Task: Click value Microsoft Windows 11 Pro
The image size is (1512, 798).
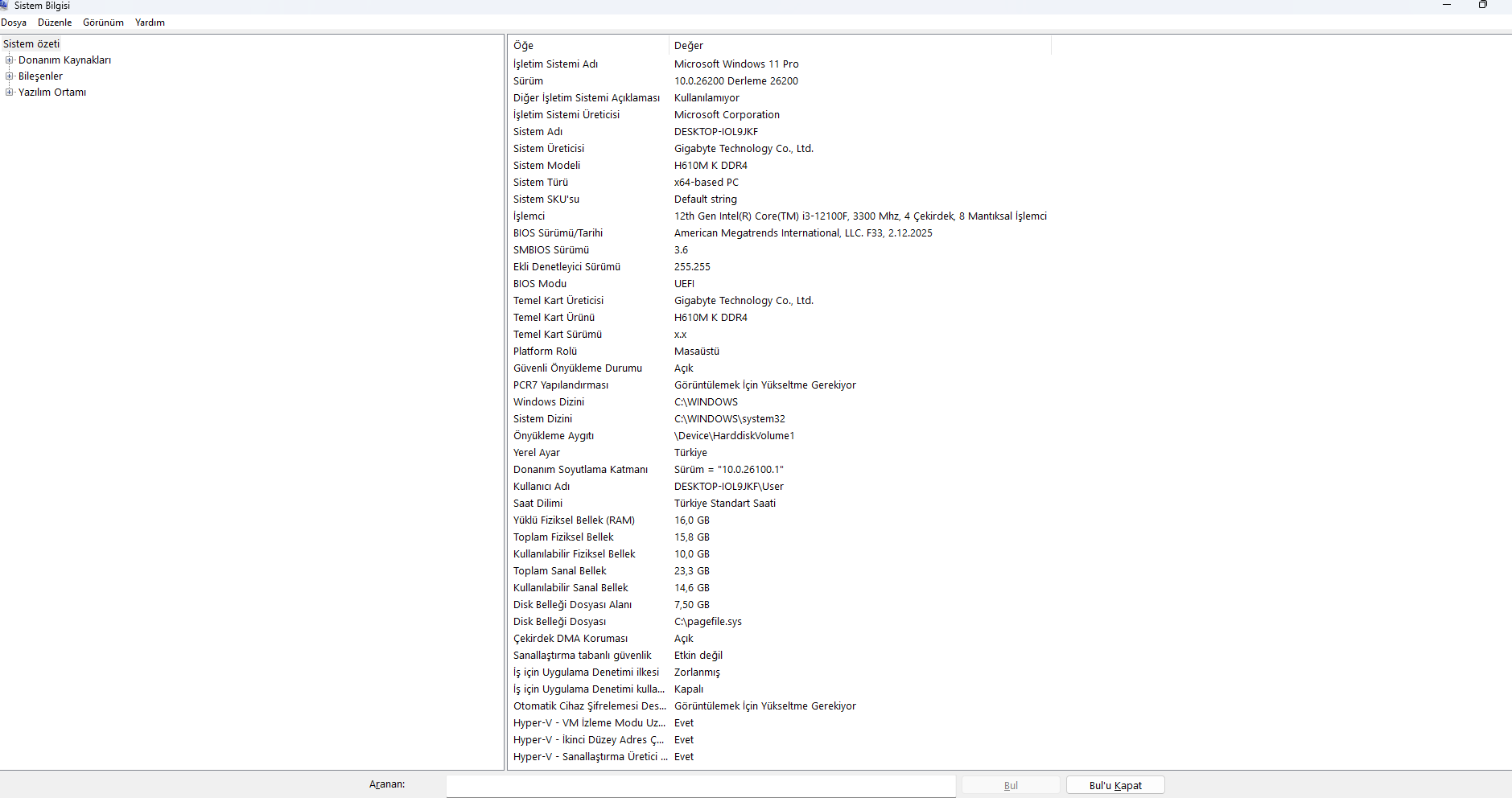Action: (x=736, y=64)
